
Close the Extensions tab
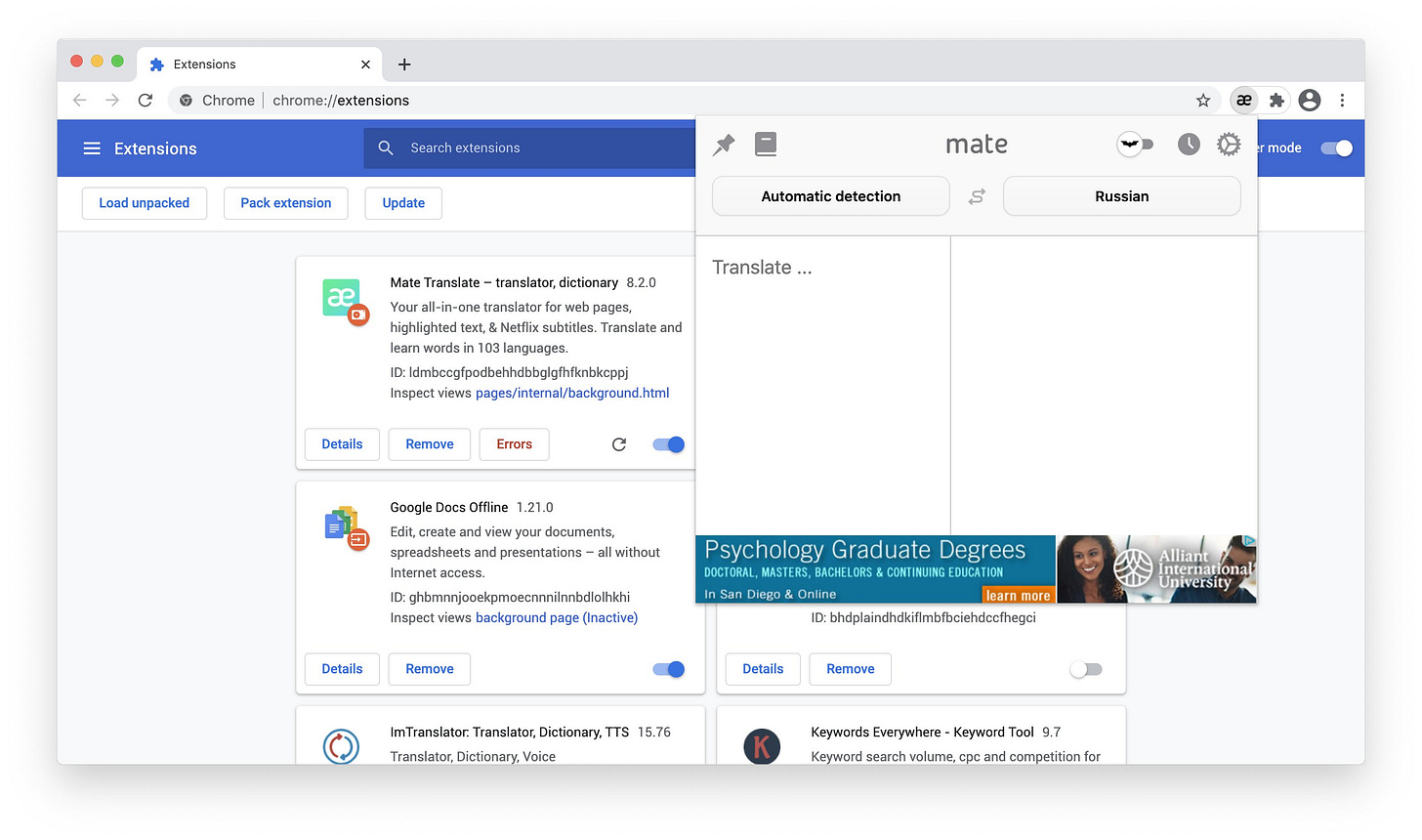pyautogui.click(x=365, y=64)
